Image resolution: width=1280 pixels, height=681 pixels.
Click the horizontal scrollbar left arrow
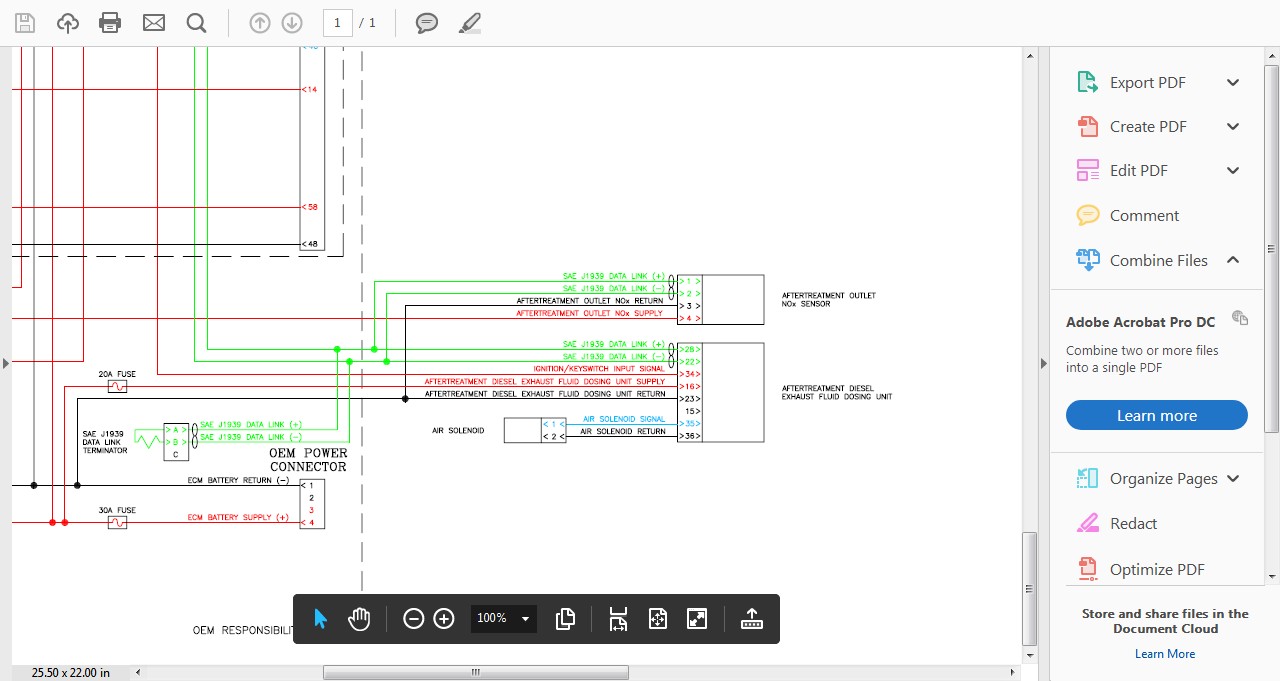[138, 672]
